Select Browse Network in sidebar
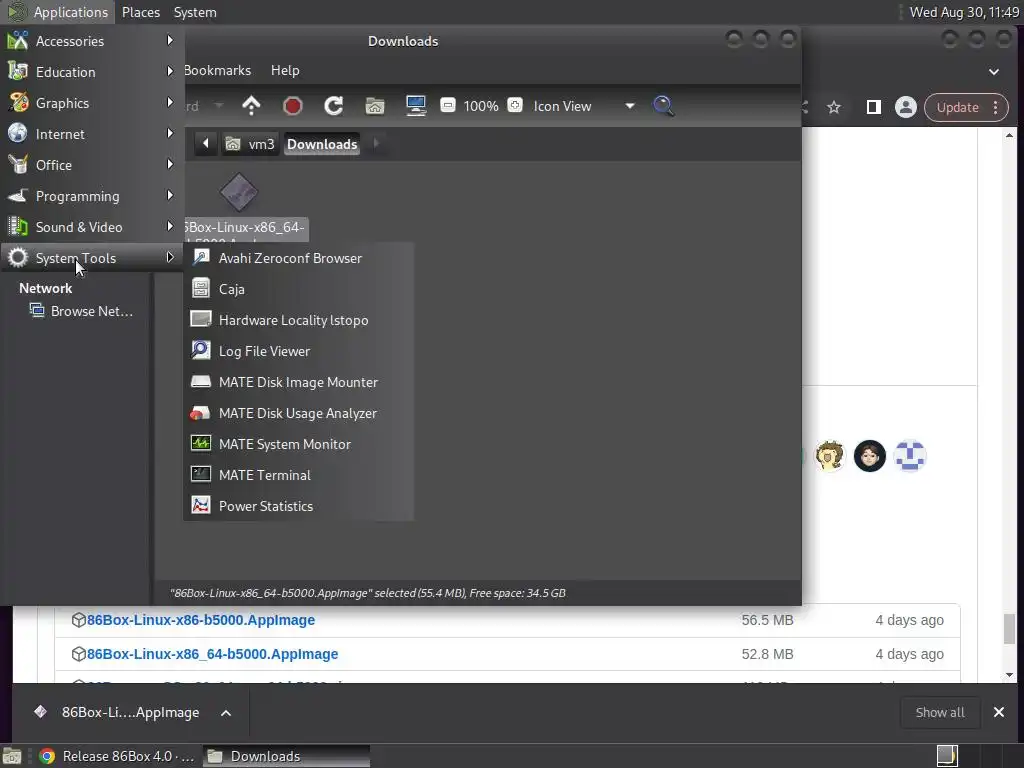Image resolution: width=1024 pixels, height=768 pixels. [x=81, y=312]
